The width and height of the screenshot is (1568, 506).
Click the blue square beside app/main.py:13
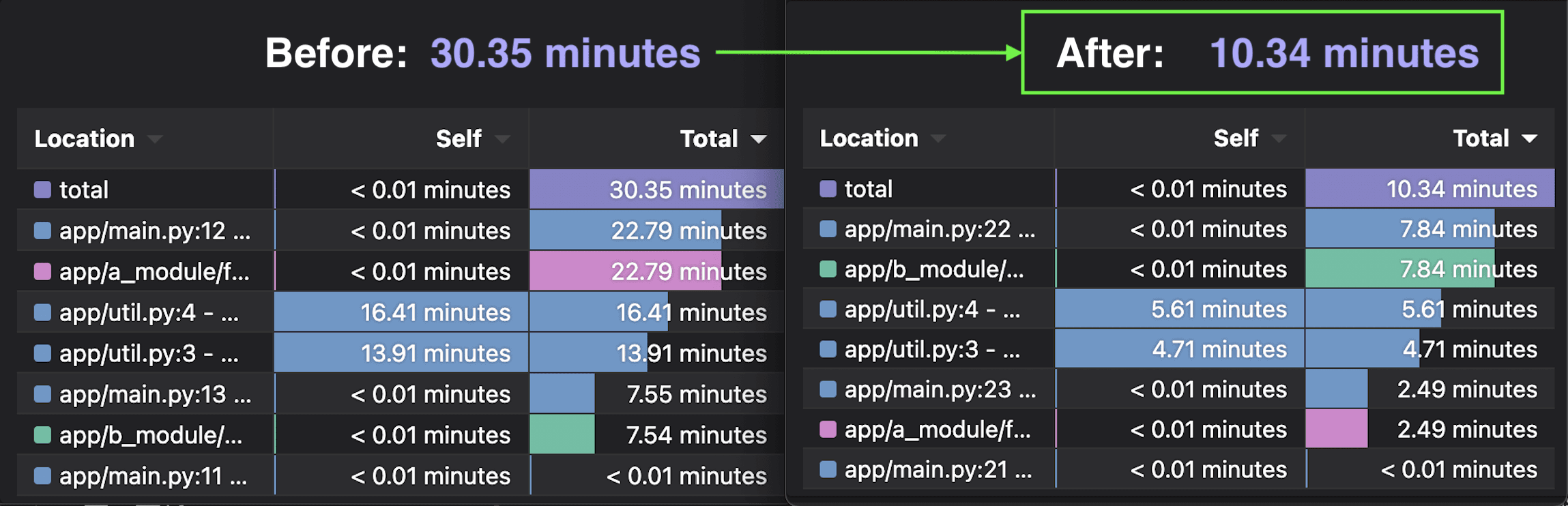(42, 394)
